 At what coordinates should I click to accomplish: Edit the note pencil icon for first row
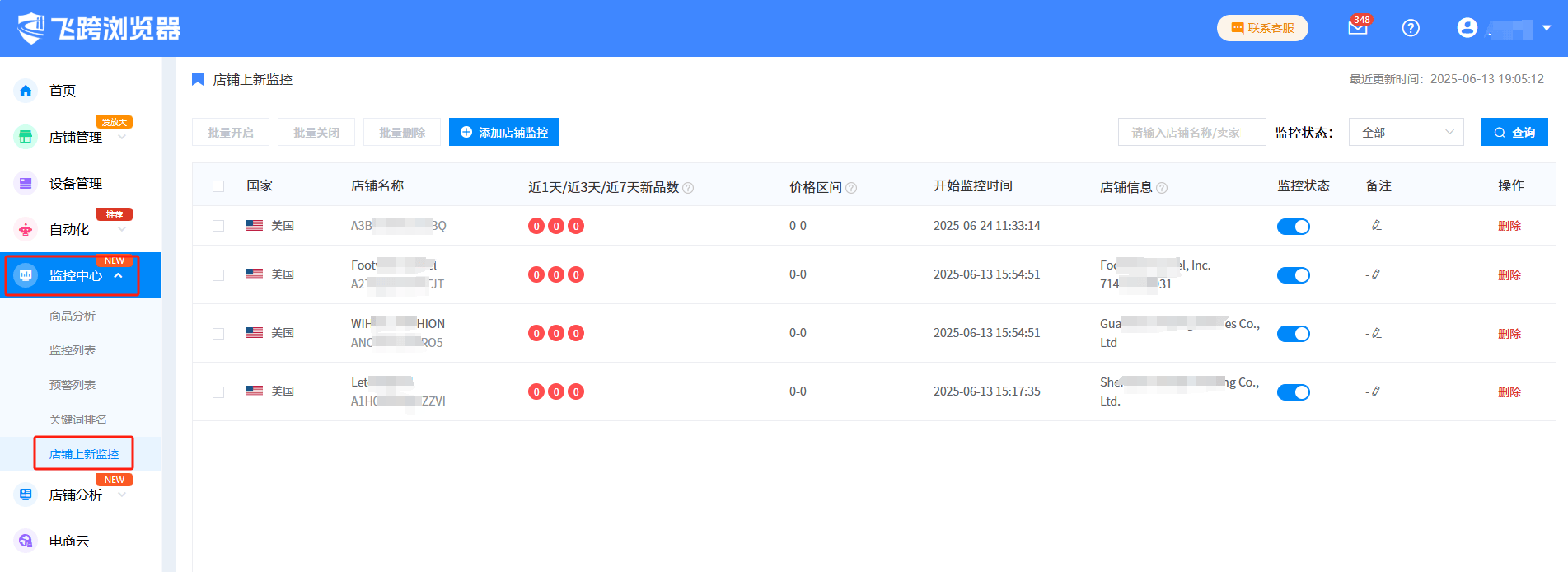[1376, 226]
